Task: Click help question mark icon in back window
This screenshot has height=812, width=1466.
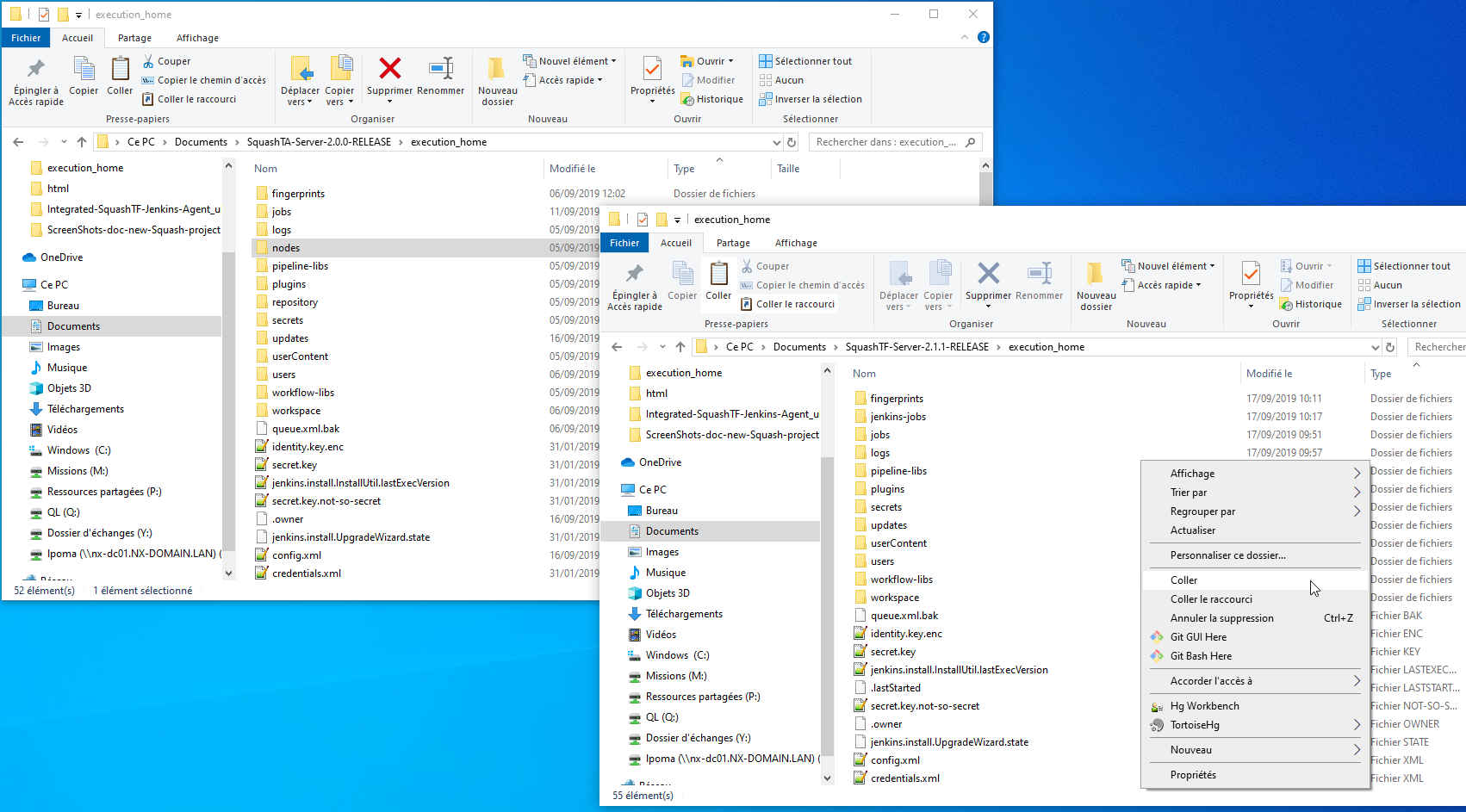Action: pyautogui.click(x=984, y=37)
